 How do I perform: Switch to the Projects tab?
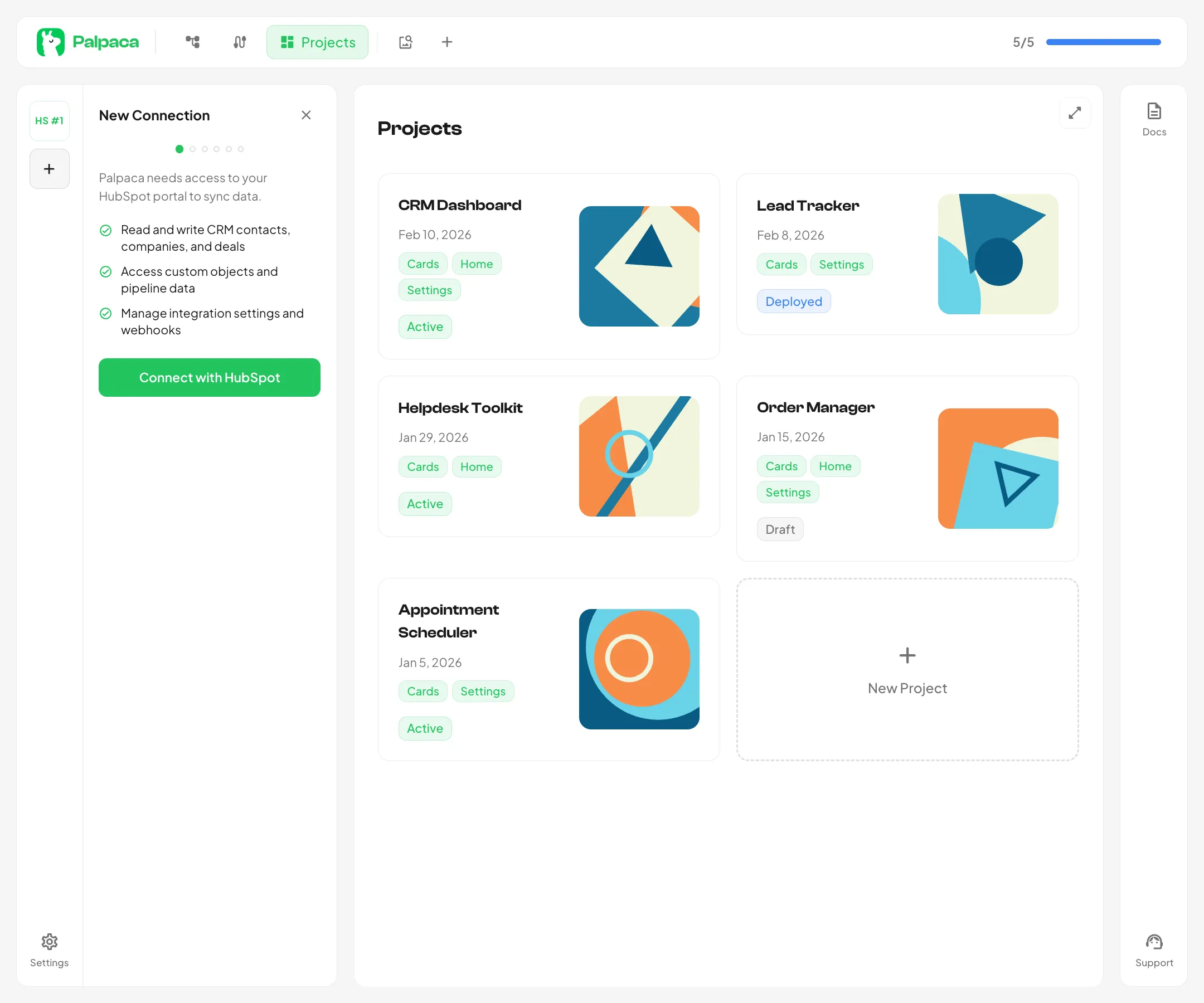point(317,42)
